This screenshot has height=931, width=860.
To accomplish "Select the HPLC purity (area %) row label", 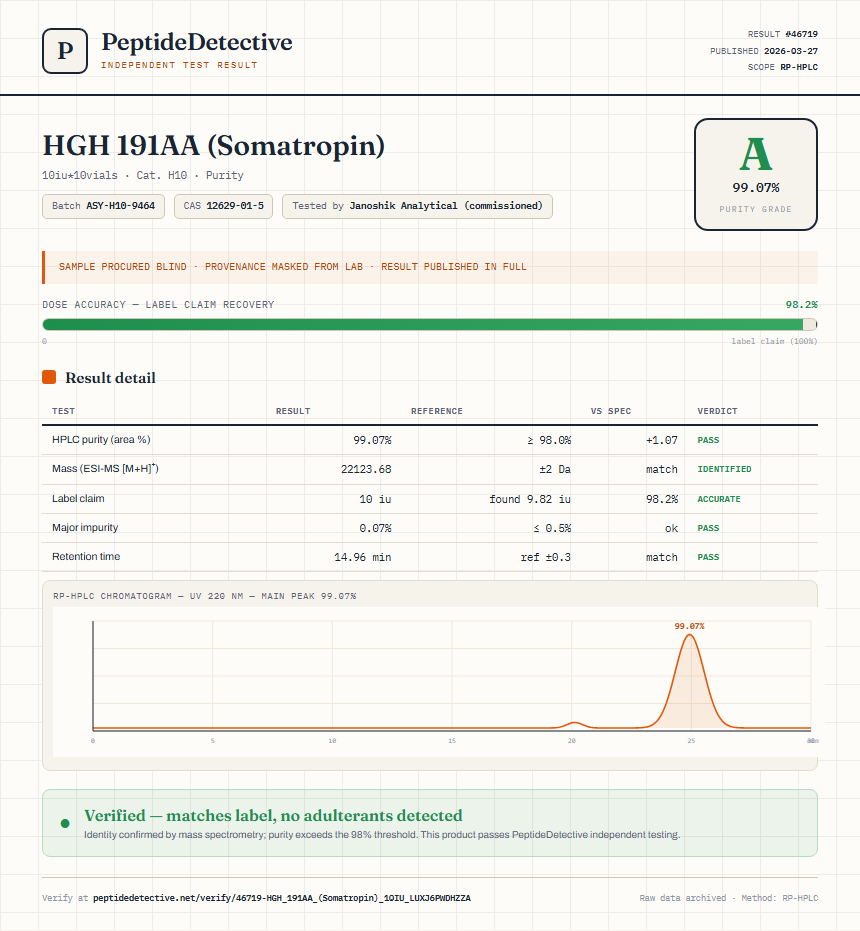I will (x=101, y=439).
